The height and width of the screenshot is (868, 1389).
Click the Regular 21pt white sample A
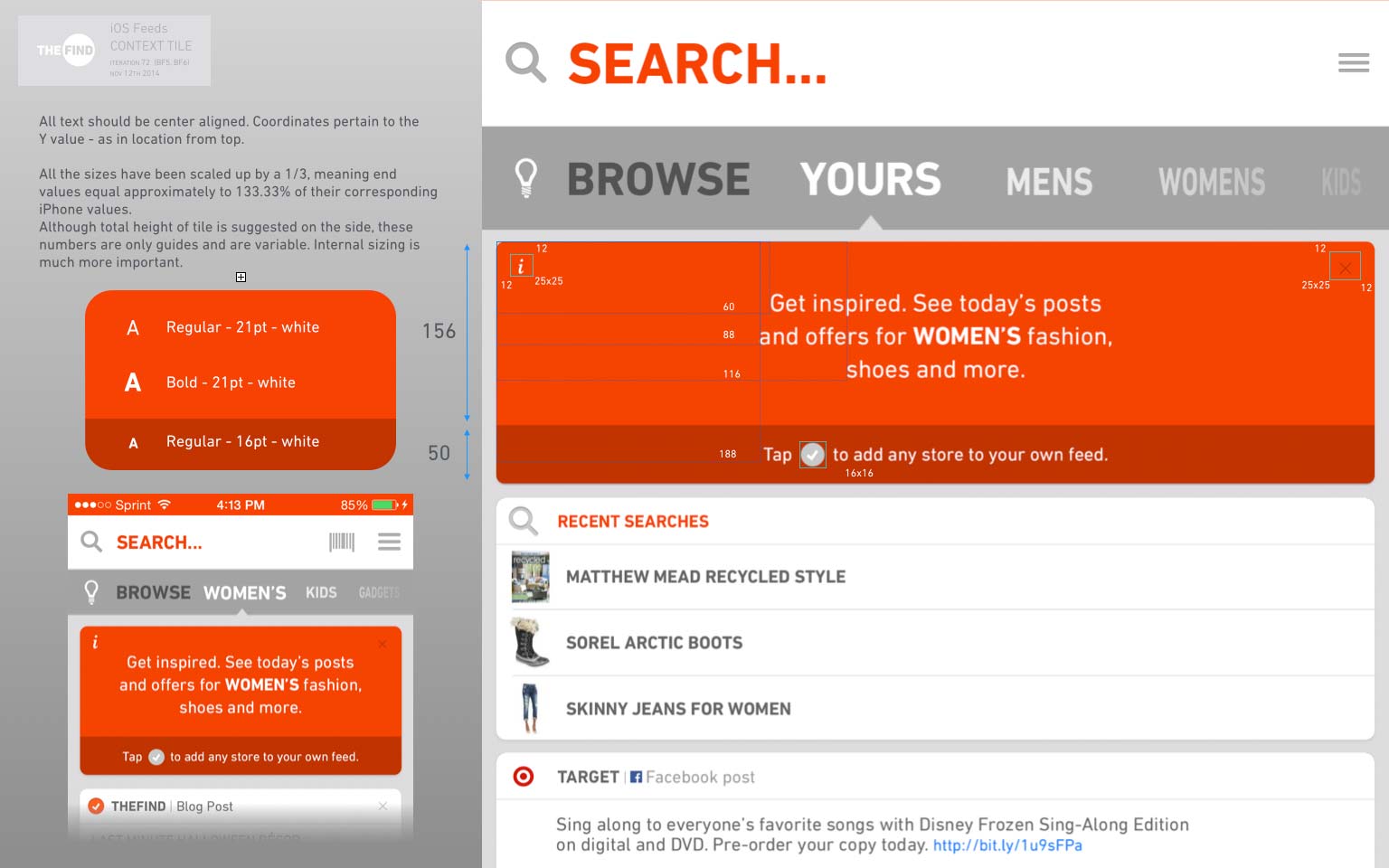click(133, 327)
